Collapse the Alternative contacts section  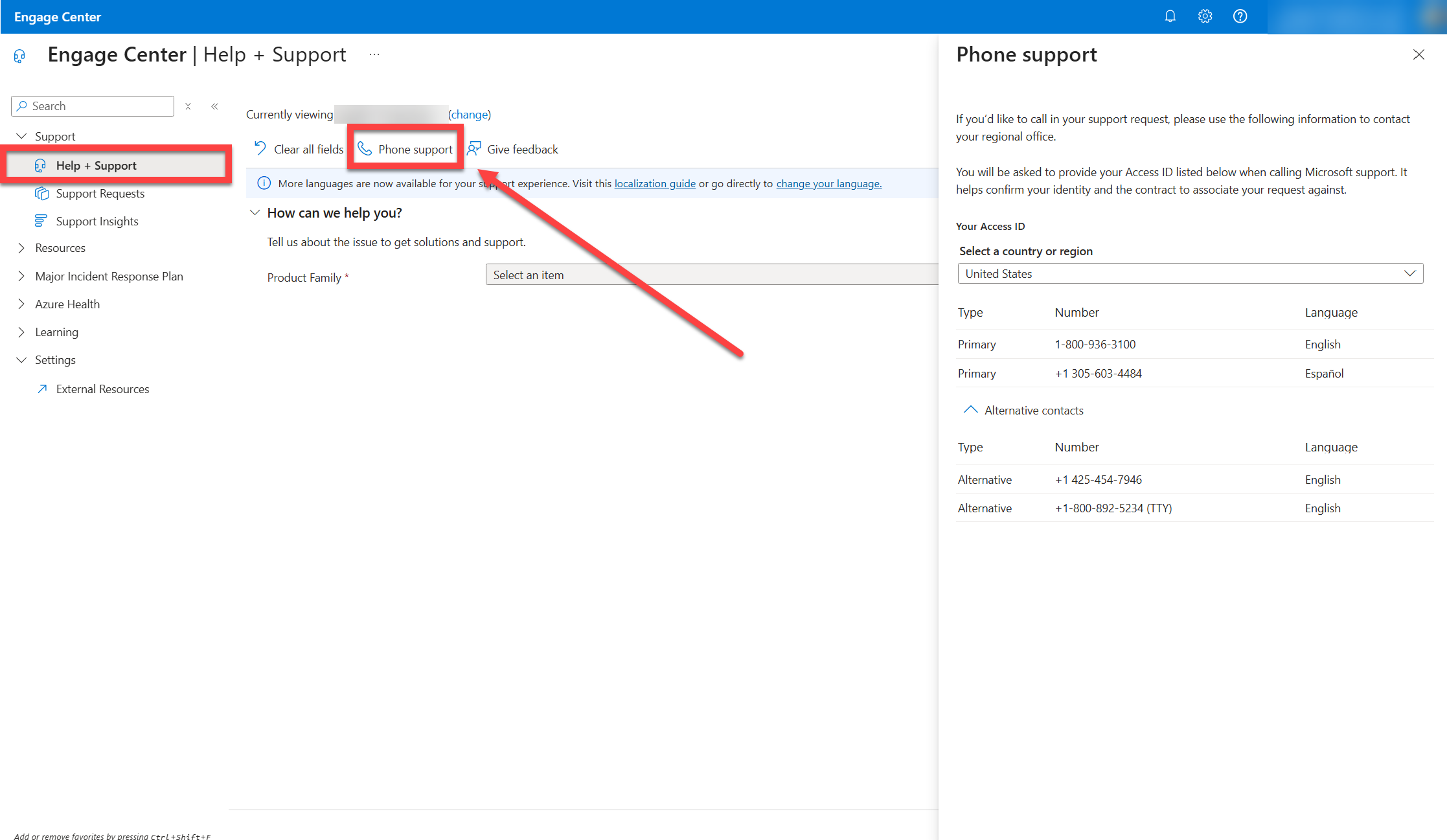[x=970, y=410]
